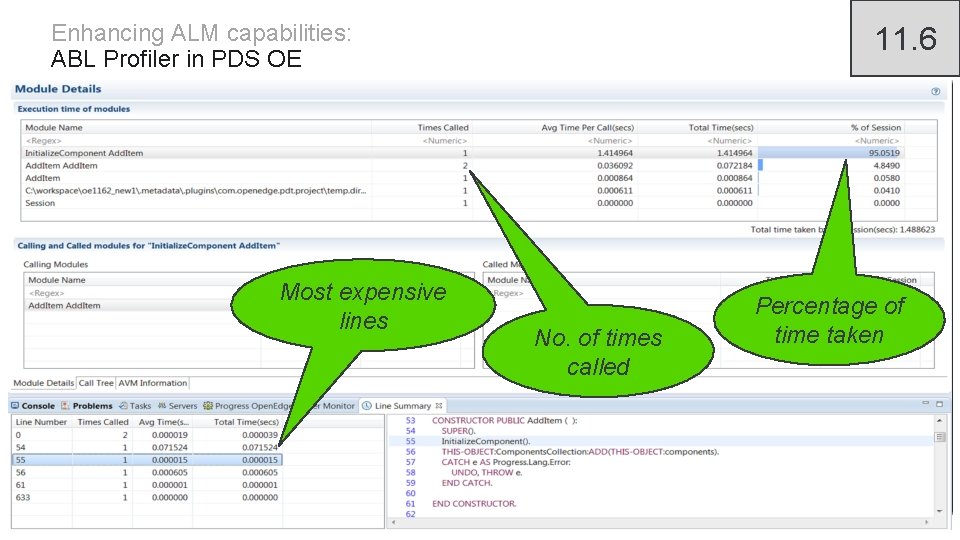The width and height of the screenshot is (960, 540).
Task: Click Avg Time Per Call Numeric filter
Action: 553,140
